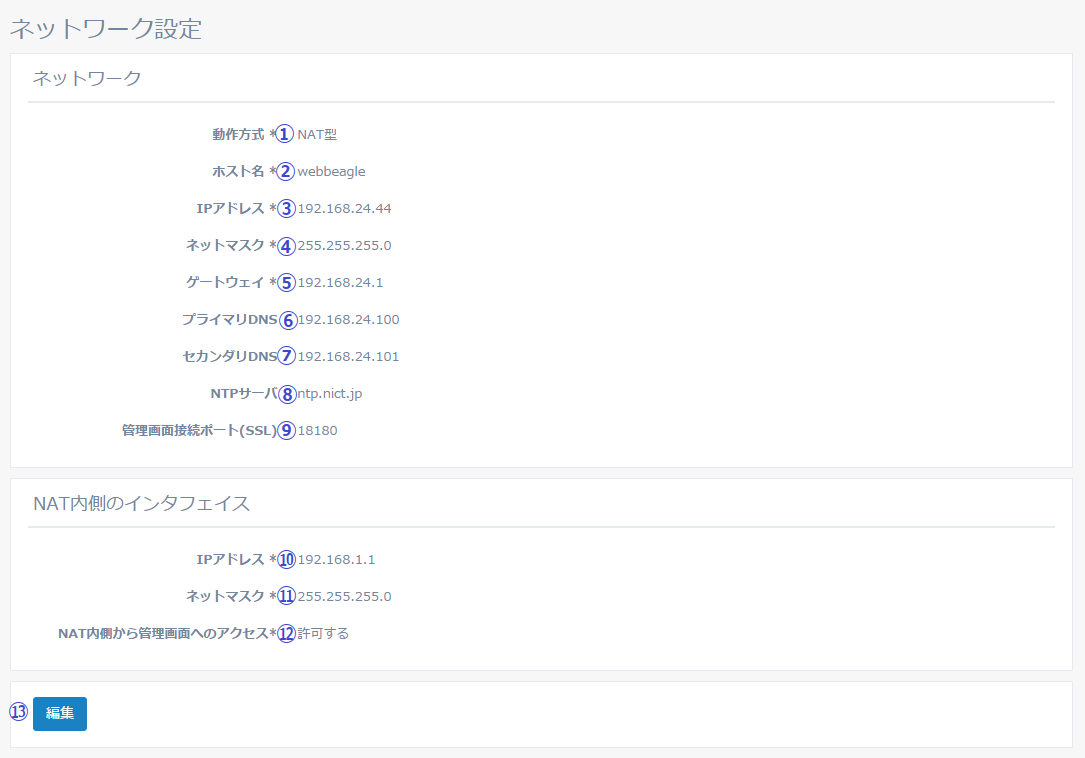This screenshot has height=758, width=1085.
Task: Select the NAT inside IP 192.168.1.1
Action: [x=335, y=559]
